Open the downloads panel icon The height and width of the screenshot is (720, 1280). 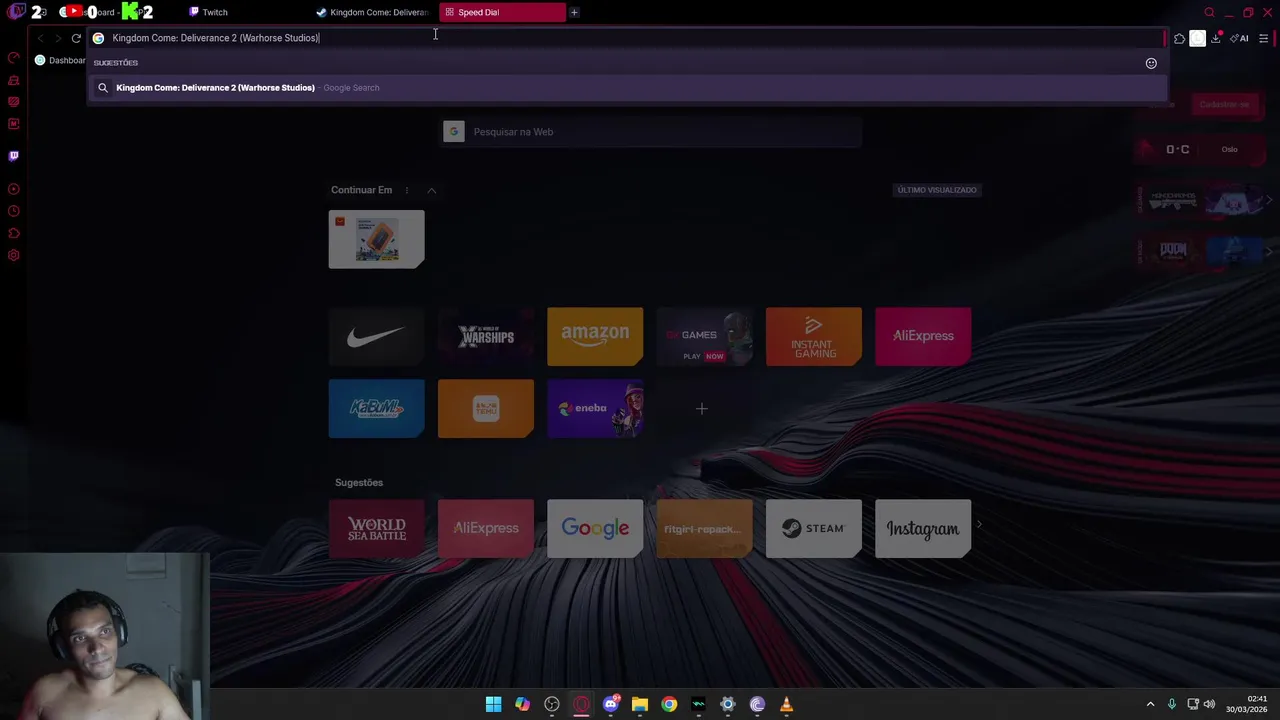1215,38
